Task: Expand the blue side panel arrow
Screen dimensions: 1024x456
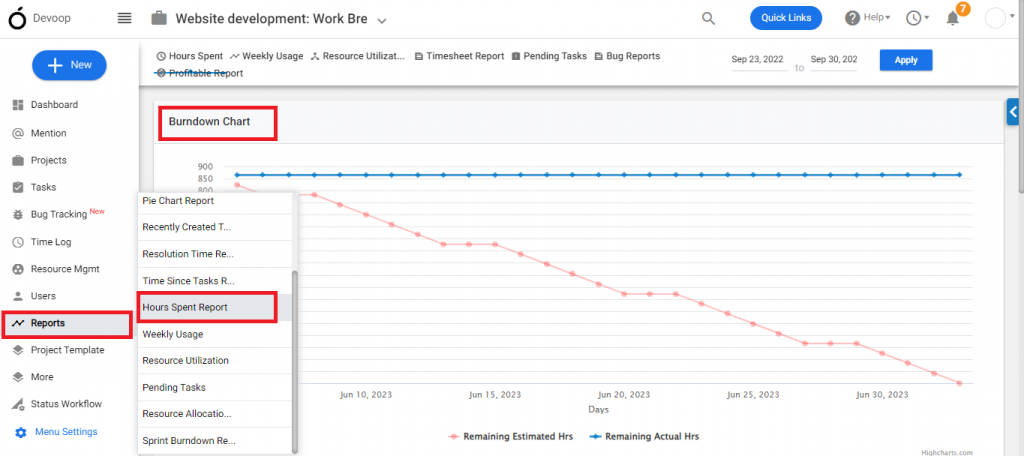Action: [1013, 112]
